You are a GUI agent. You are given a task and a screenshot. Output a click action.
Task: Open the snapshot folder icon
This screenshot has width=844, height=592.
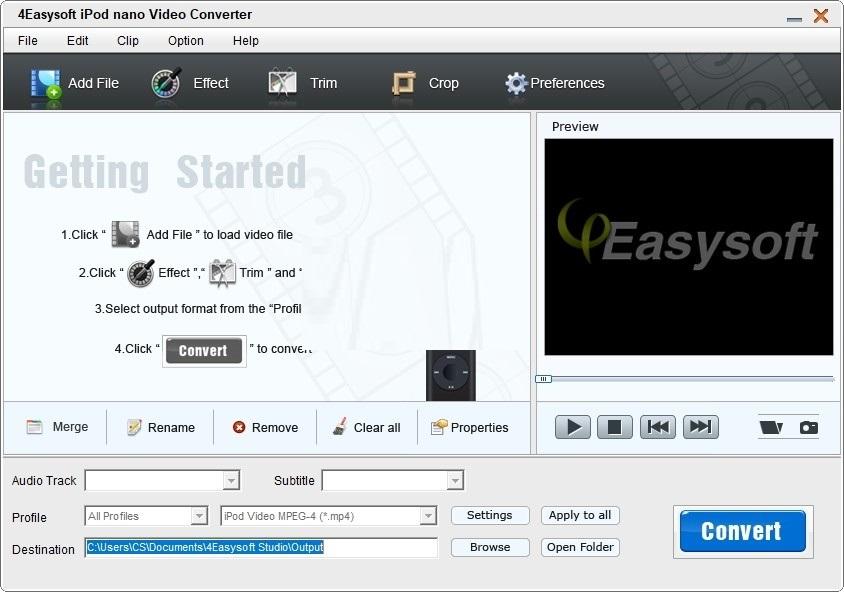click(771, 427)
